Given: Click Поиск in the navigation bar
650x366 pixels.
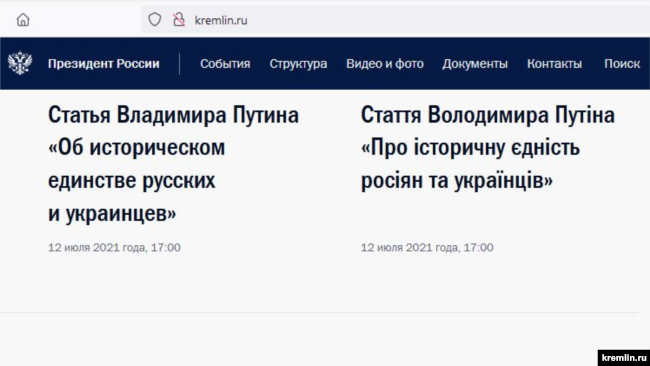Looking at the screenshot, I should (622, 63).
